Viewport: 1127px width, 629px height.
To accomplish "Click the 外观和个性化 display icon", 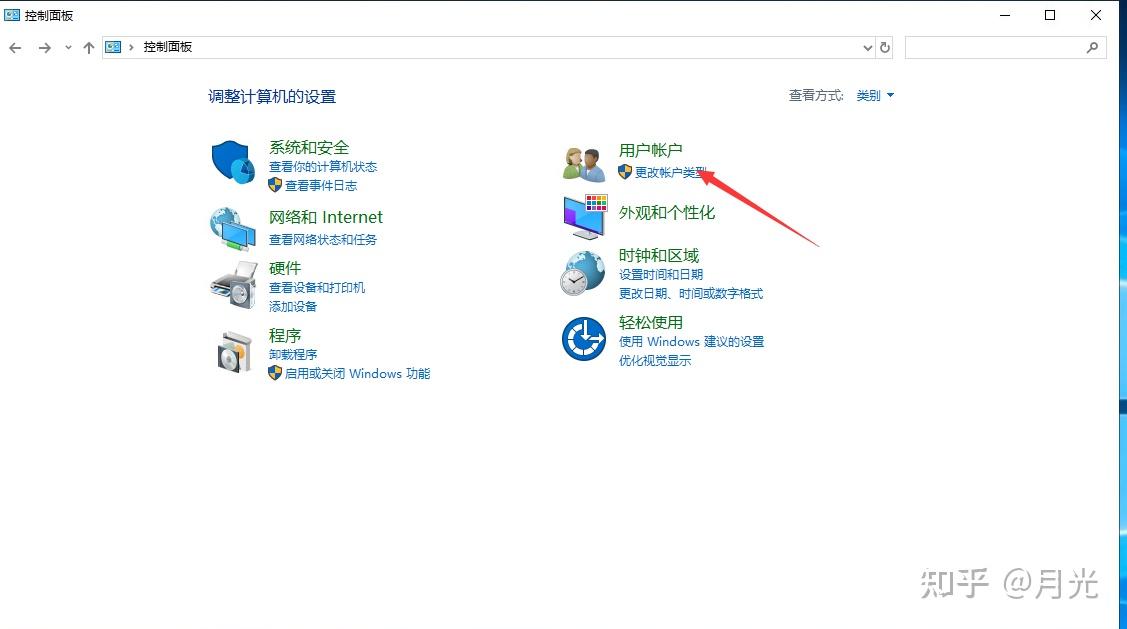I will pos(583,215).
